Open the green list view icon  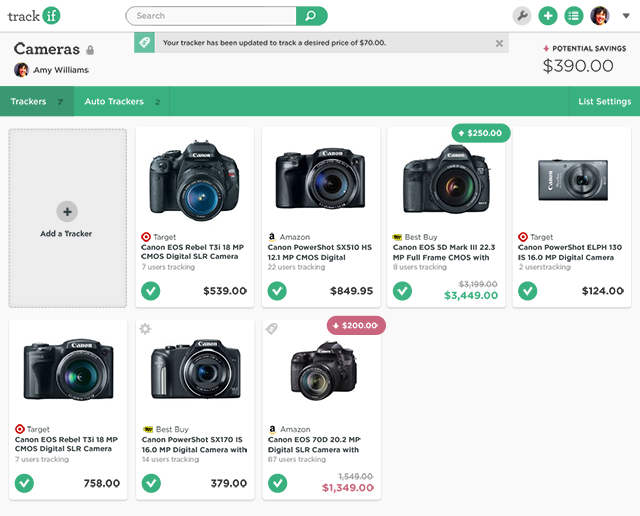point(573,16)
